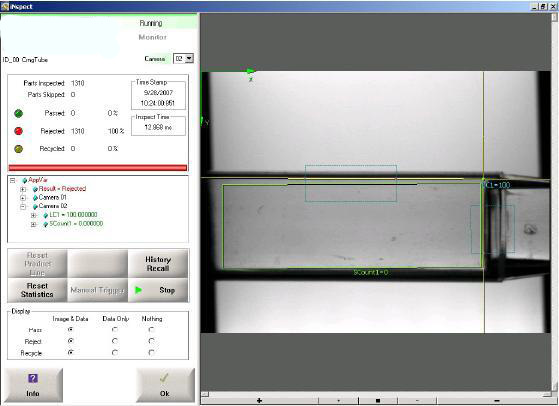This screenshot has height=406, width=559.
Task: Click the iNspect application title bar icon
Action: click(x=5, y=6)
